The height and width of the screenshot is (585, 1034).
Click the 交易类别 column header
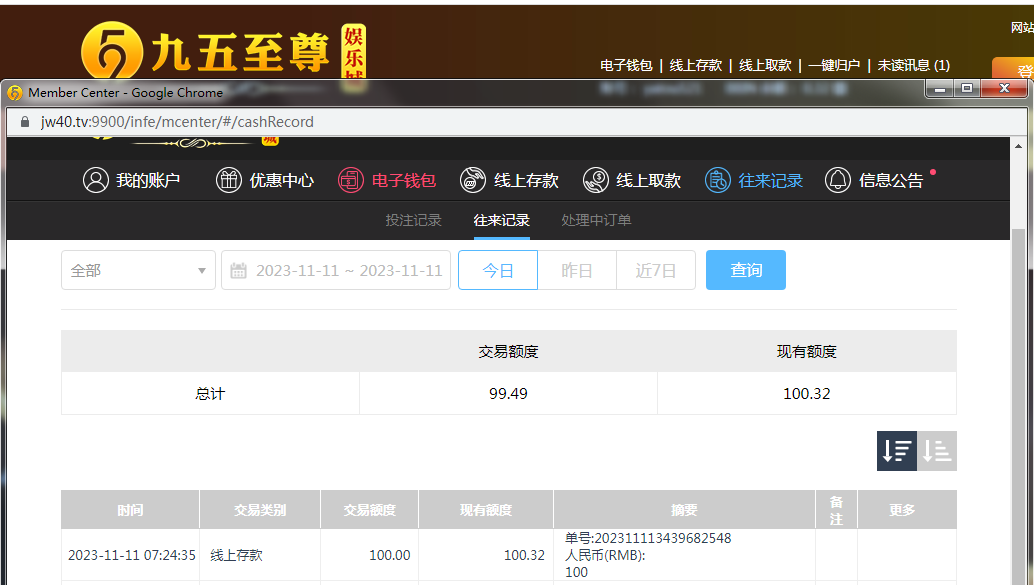tap(260, 510)
